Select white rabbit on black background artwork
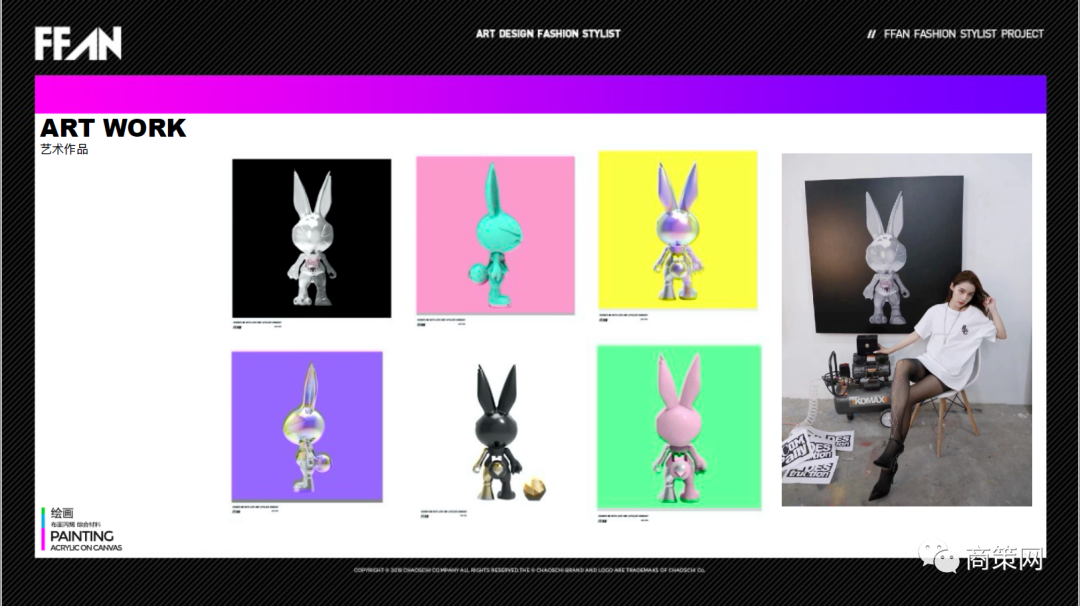Image resolution: width=1080 pixels, height=606 pixels. tap(311, 238)
